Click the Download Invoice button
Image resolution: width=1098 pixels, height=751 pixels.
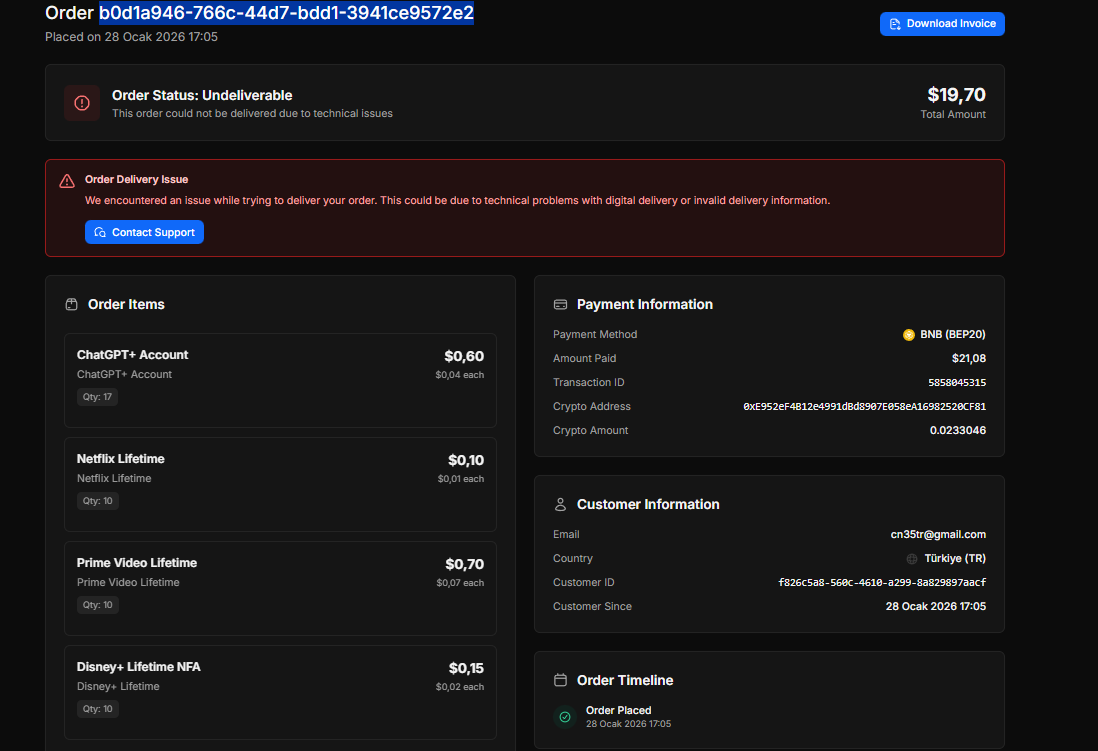pyautogui.click(x=942, y=24)
